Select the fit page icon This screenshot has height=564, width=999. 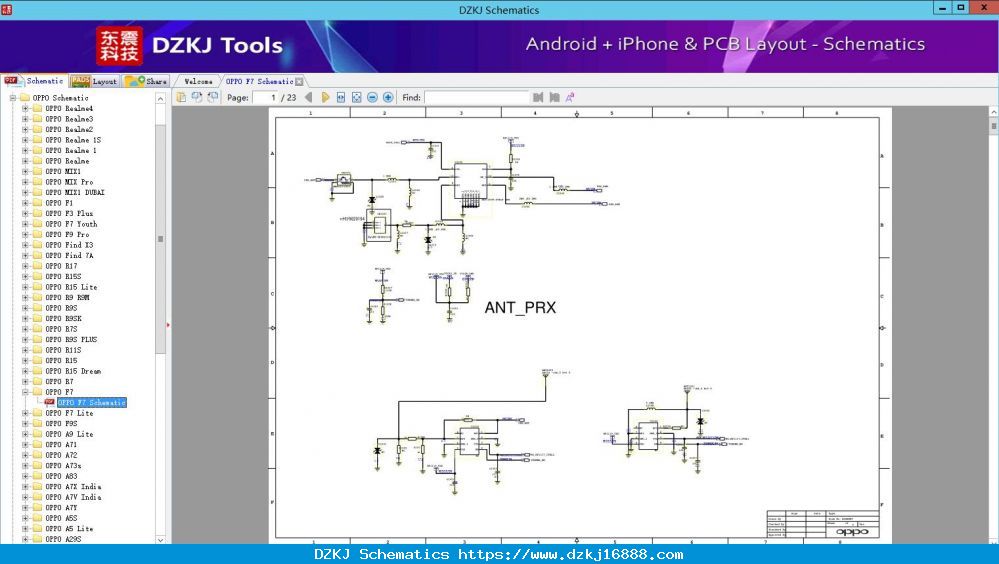(357, 98)
